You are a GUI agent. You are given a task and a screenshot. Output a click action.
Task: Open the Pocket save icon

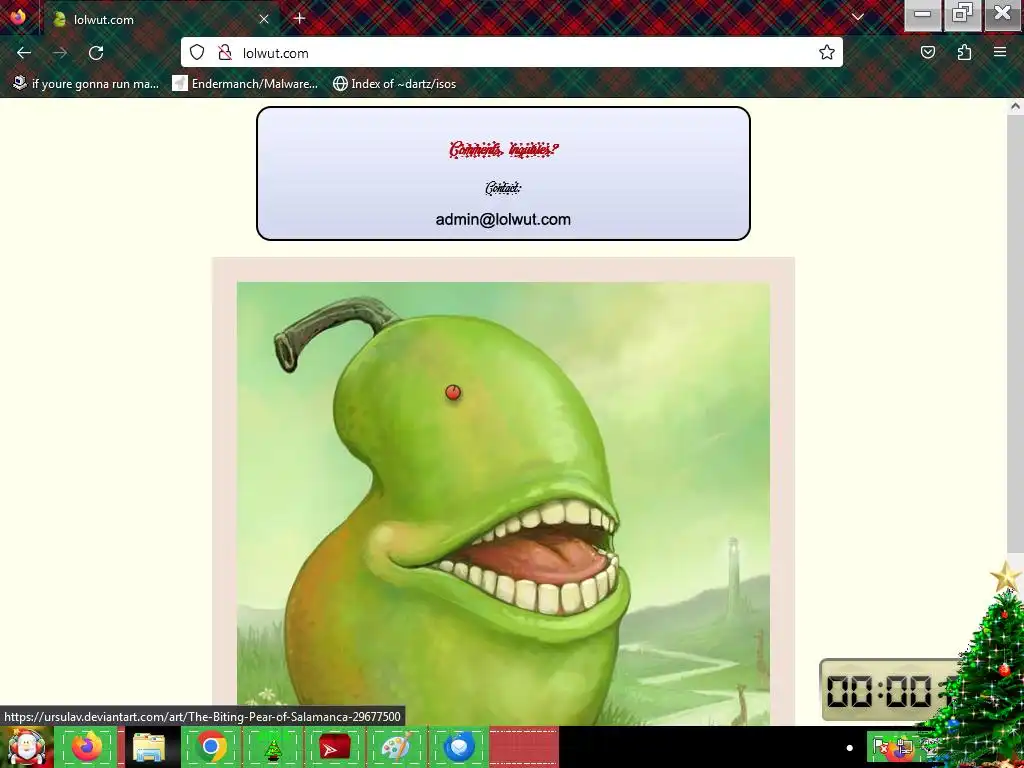click(927, 52)
